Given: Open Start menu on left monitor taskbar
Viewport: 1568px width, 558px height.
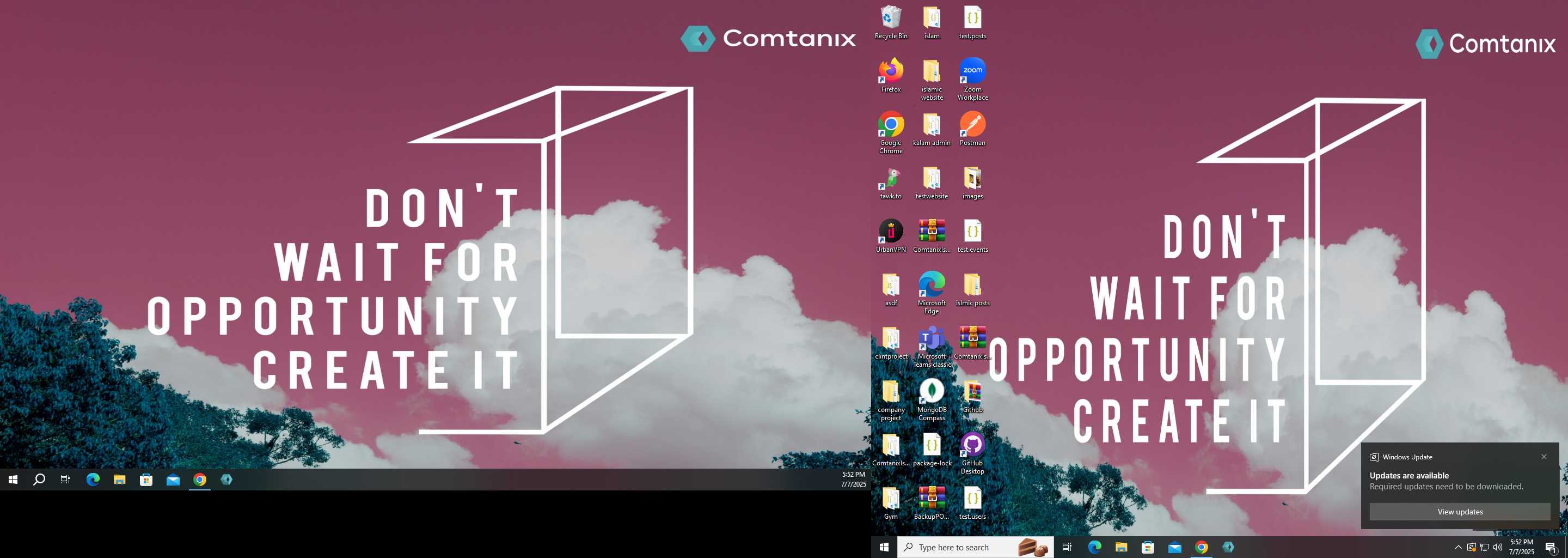Looking at the screenshot, I should [13, 480].
